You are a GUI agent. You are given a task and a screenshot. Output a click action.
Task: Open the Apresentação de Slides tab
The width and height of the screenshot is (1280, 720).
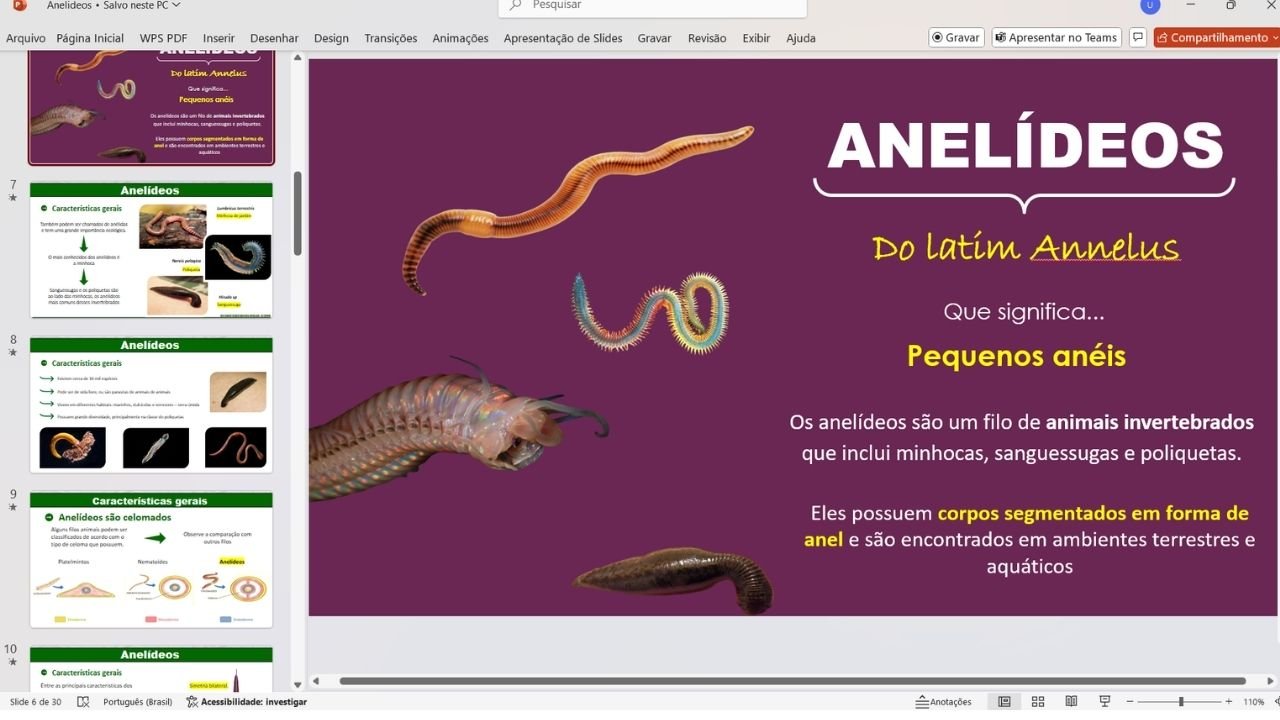(563, 38)
